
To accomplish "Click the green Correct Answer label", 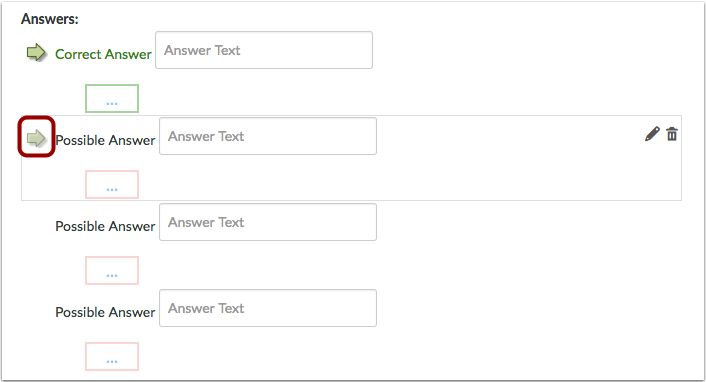I will point(103,54).
